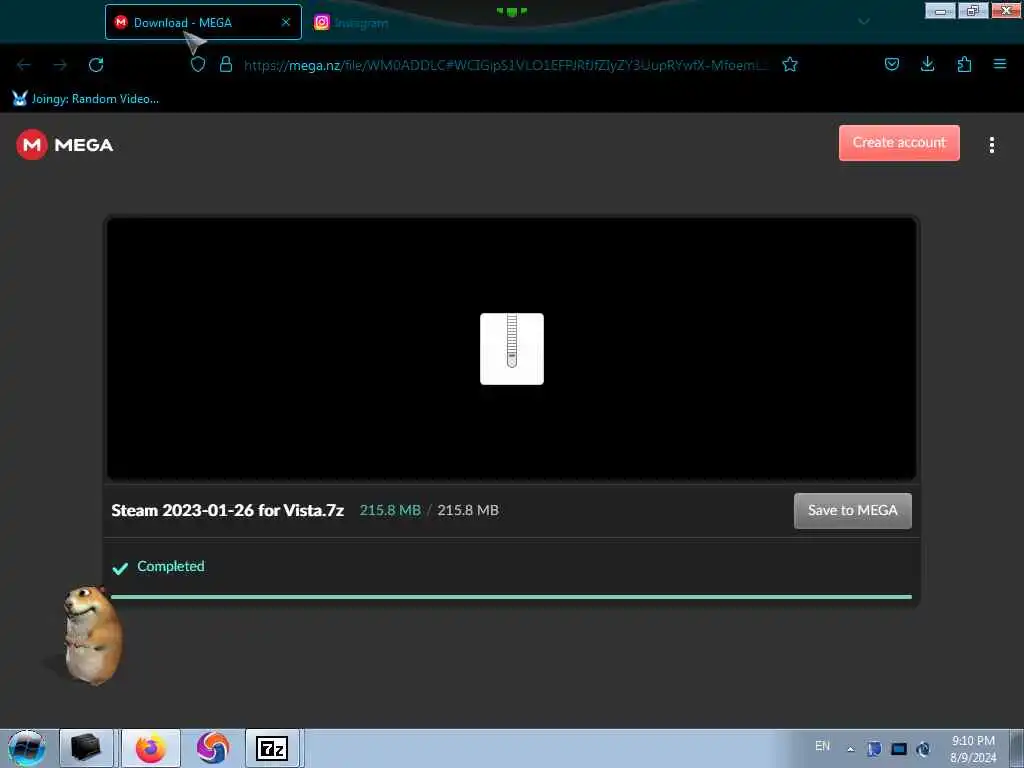The height and width of the screenshot is (768, 1024).
Task: Click the Save to MEGA button
Action: tap(852, 511)
